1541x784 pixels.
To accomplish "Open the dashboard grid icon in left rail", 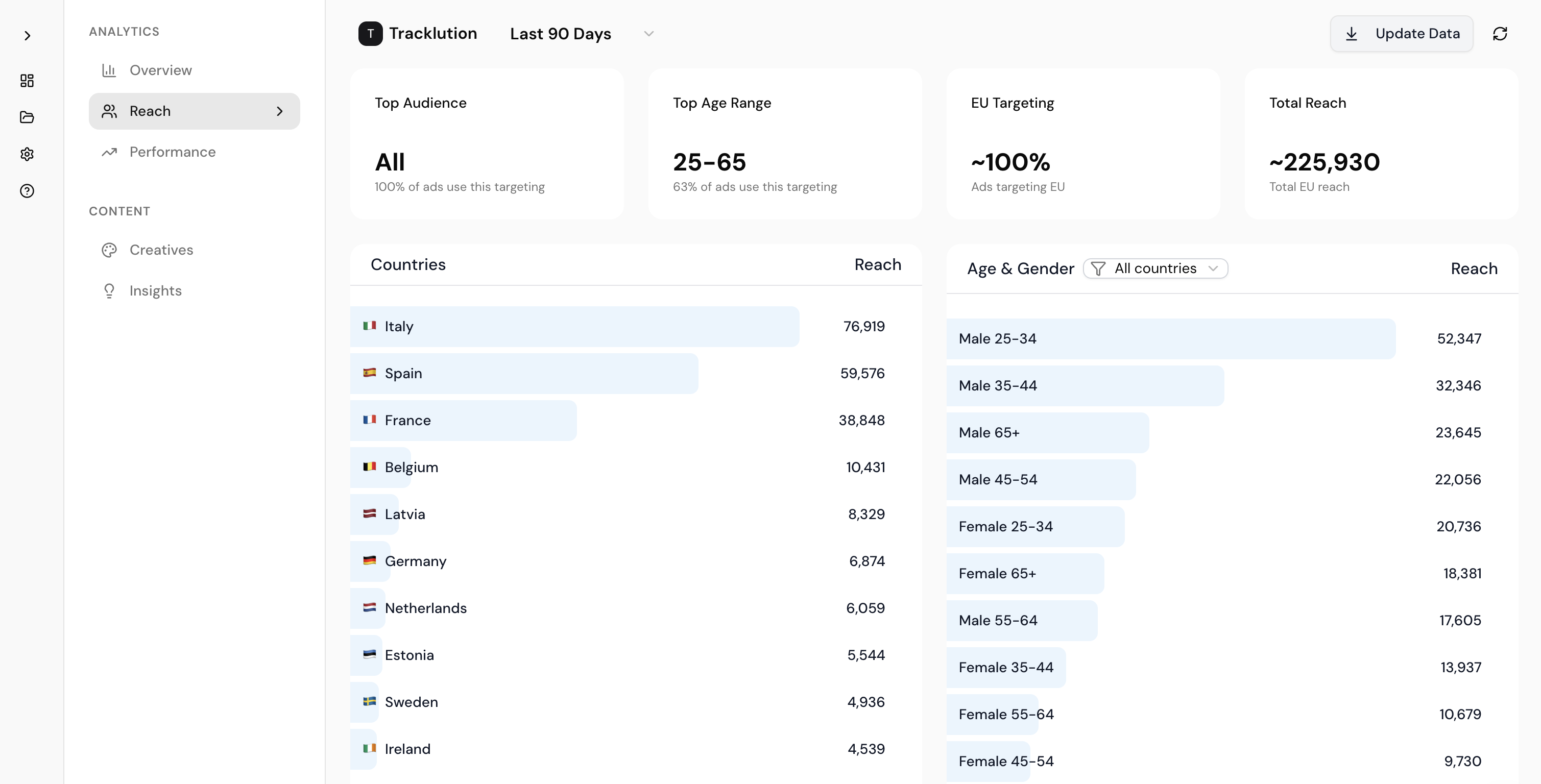I will coord(27,81).
